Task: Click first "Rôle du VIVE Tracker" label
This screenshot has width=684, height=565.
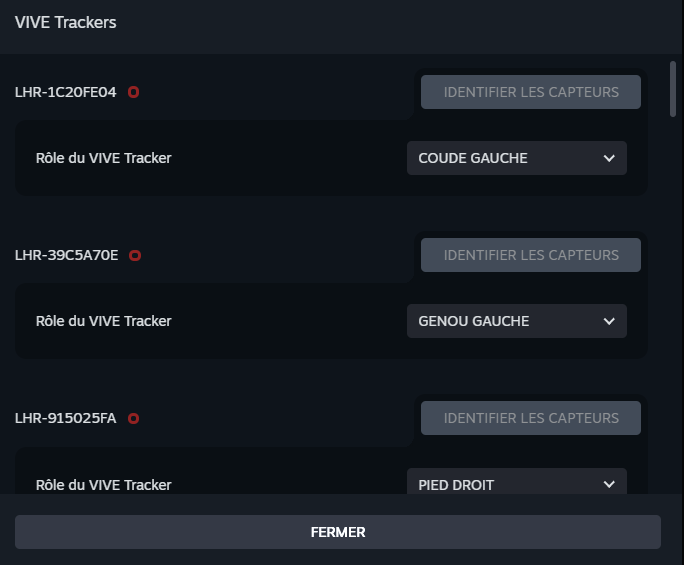Action: point(104,158)
